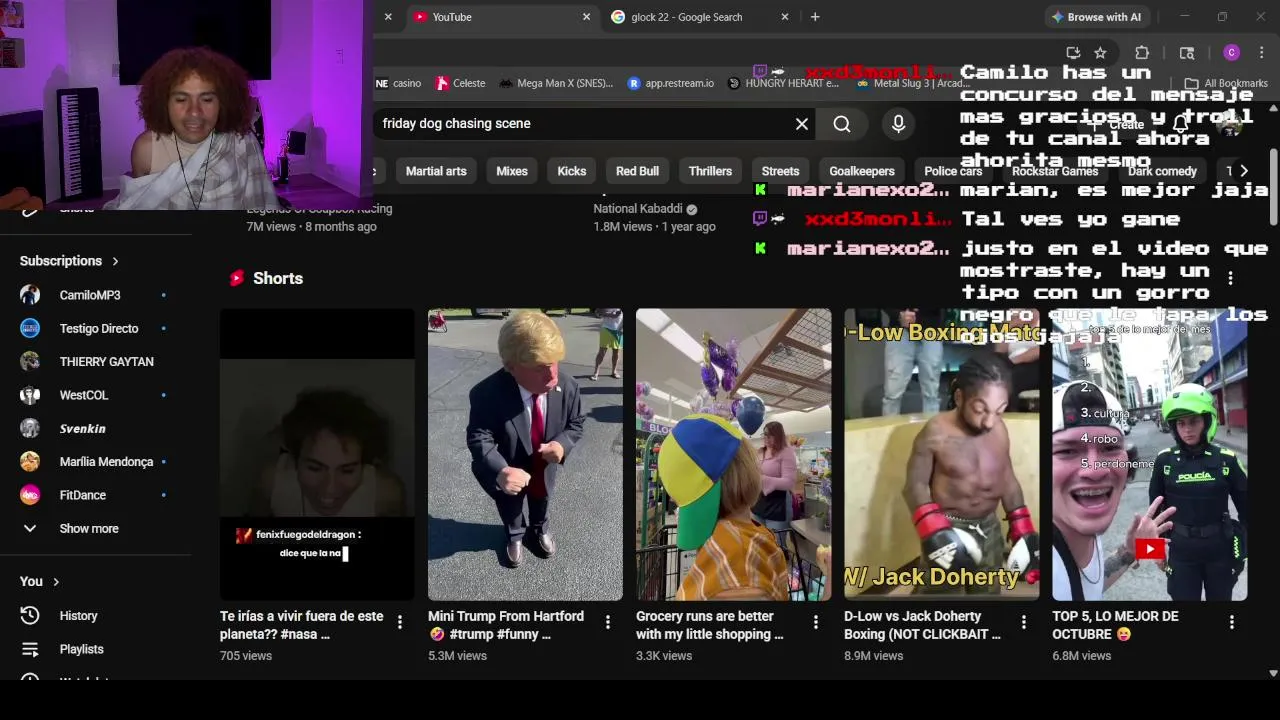
Task: Click the Shorts section logo icon
Action: coord(237,278)
